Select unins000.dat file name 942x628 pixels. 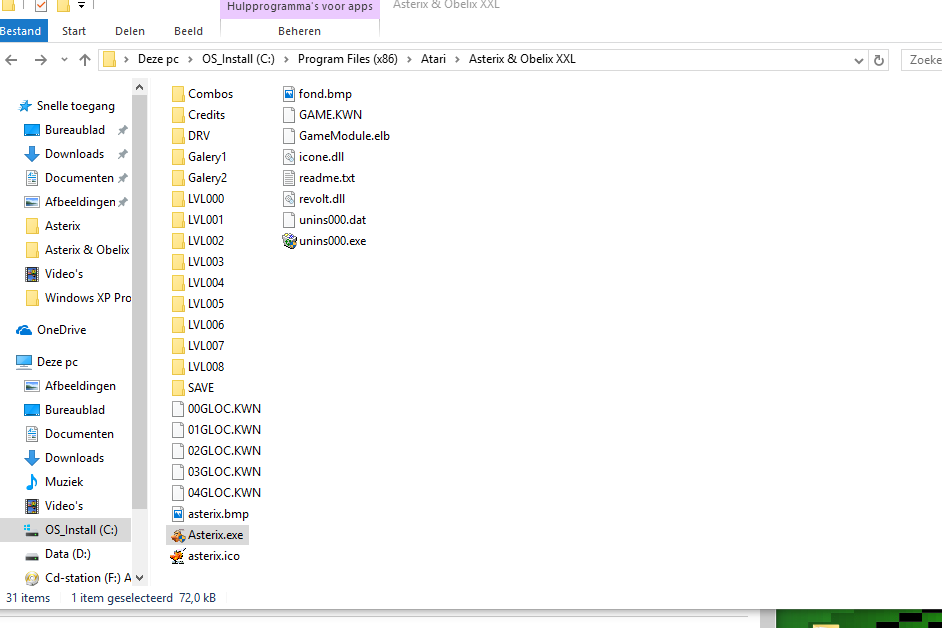click(332, 220)
